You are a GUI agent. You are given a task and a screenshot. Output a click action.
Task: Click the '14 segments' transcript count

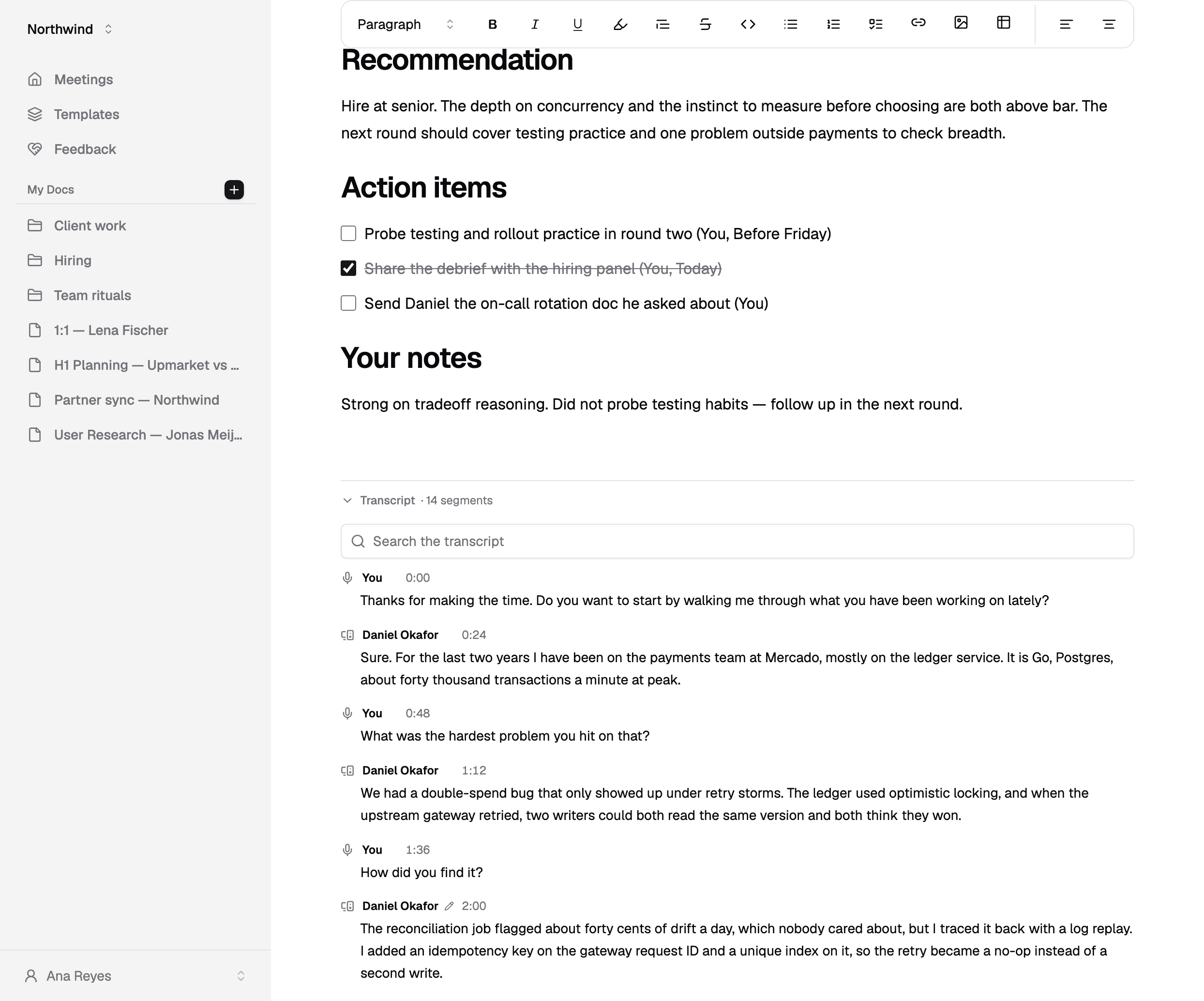coord(459,500)
